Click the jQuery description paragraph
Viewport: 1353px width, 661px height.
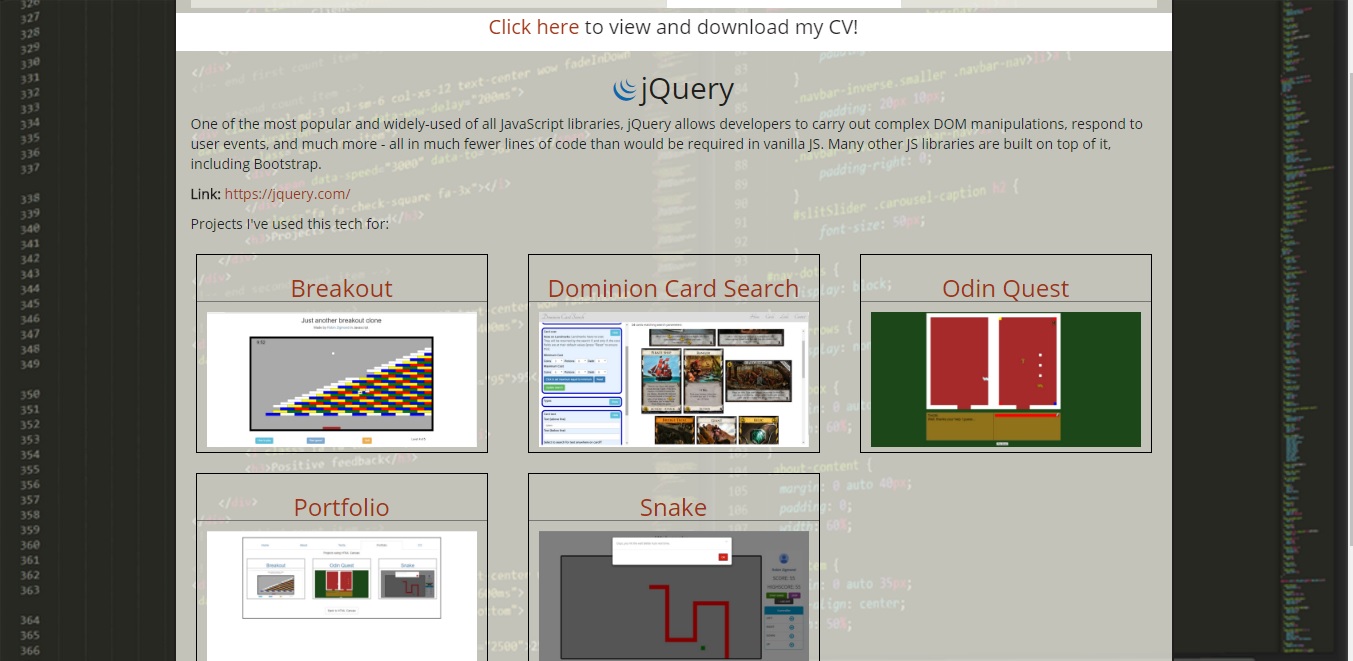tap(667, 144)
